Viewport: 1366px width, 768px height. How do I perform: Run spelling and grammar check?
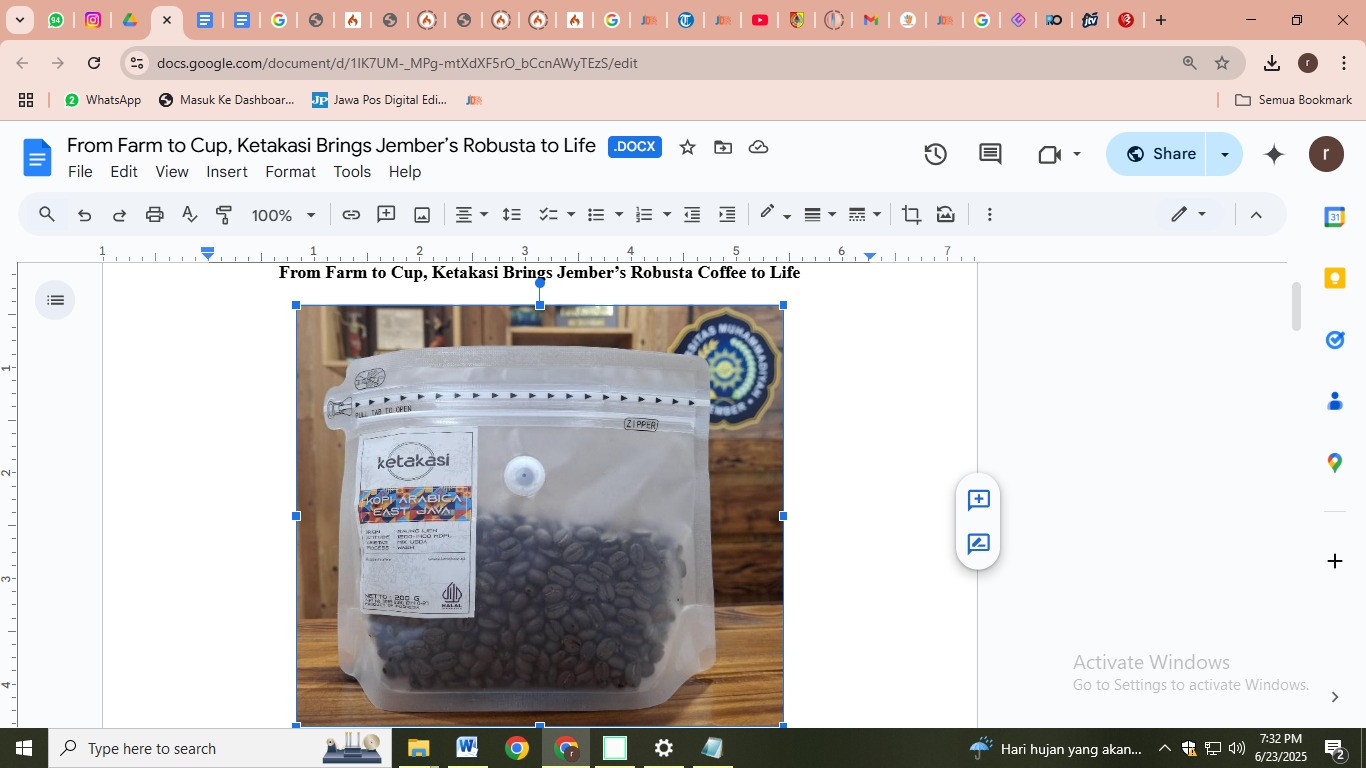(x=189, y=214)
